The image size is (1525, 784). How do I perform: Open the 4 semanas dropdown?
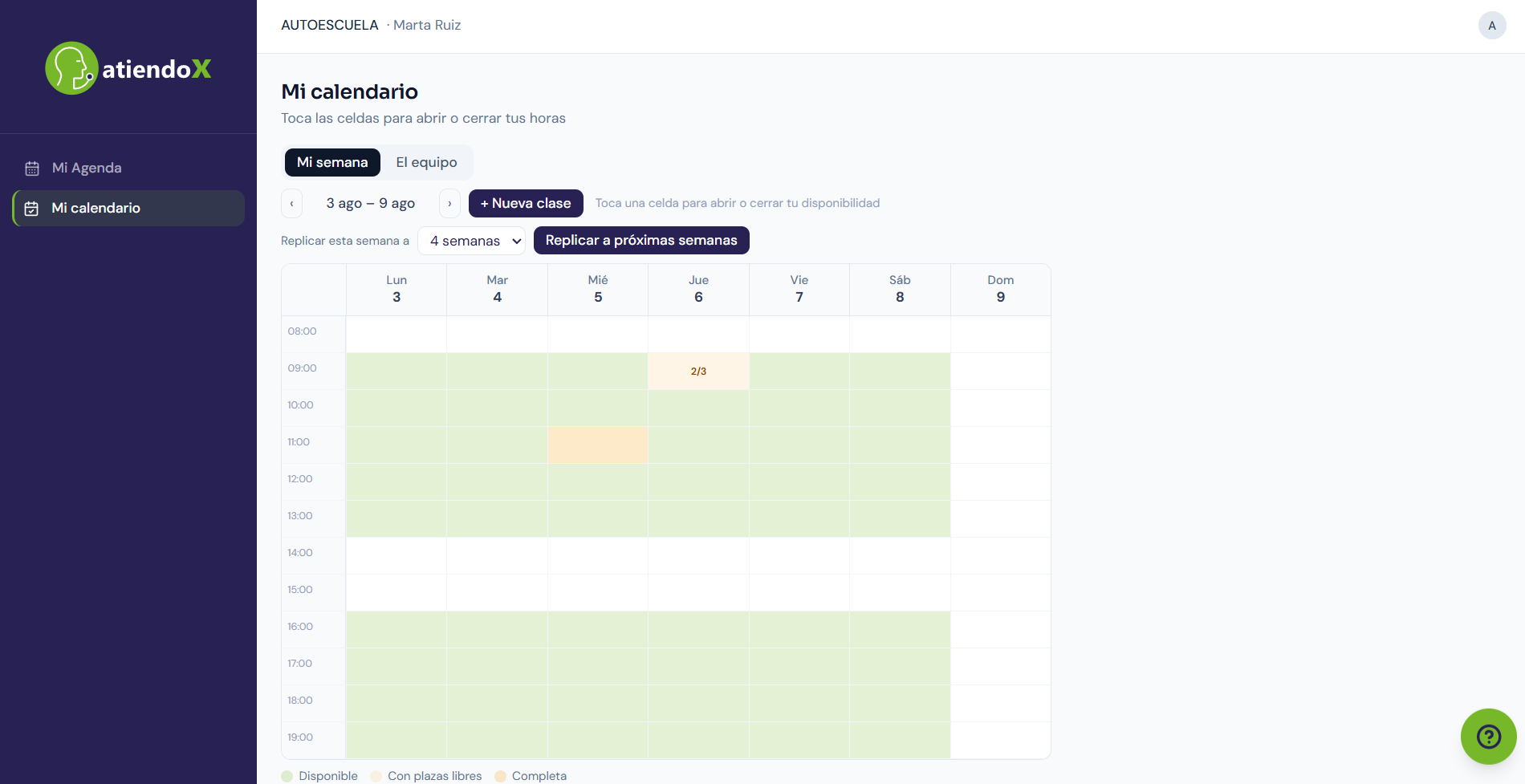pos(471,241)
